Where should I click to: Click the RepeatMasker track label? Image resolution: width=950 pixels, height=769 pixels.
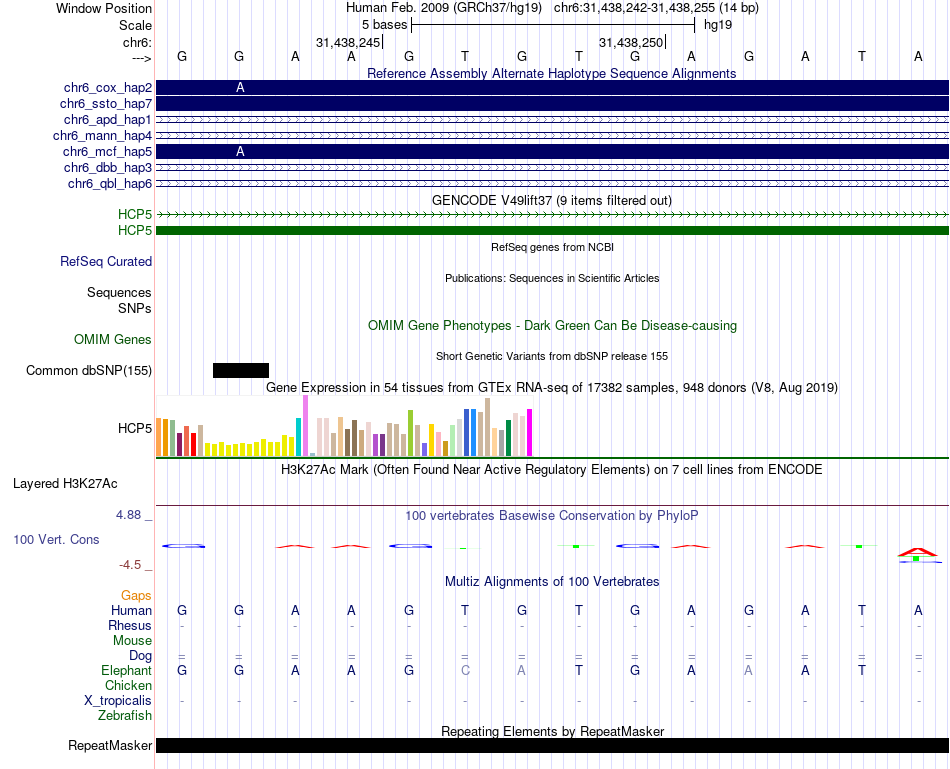coord(110,745)
